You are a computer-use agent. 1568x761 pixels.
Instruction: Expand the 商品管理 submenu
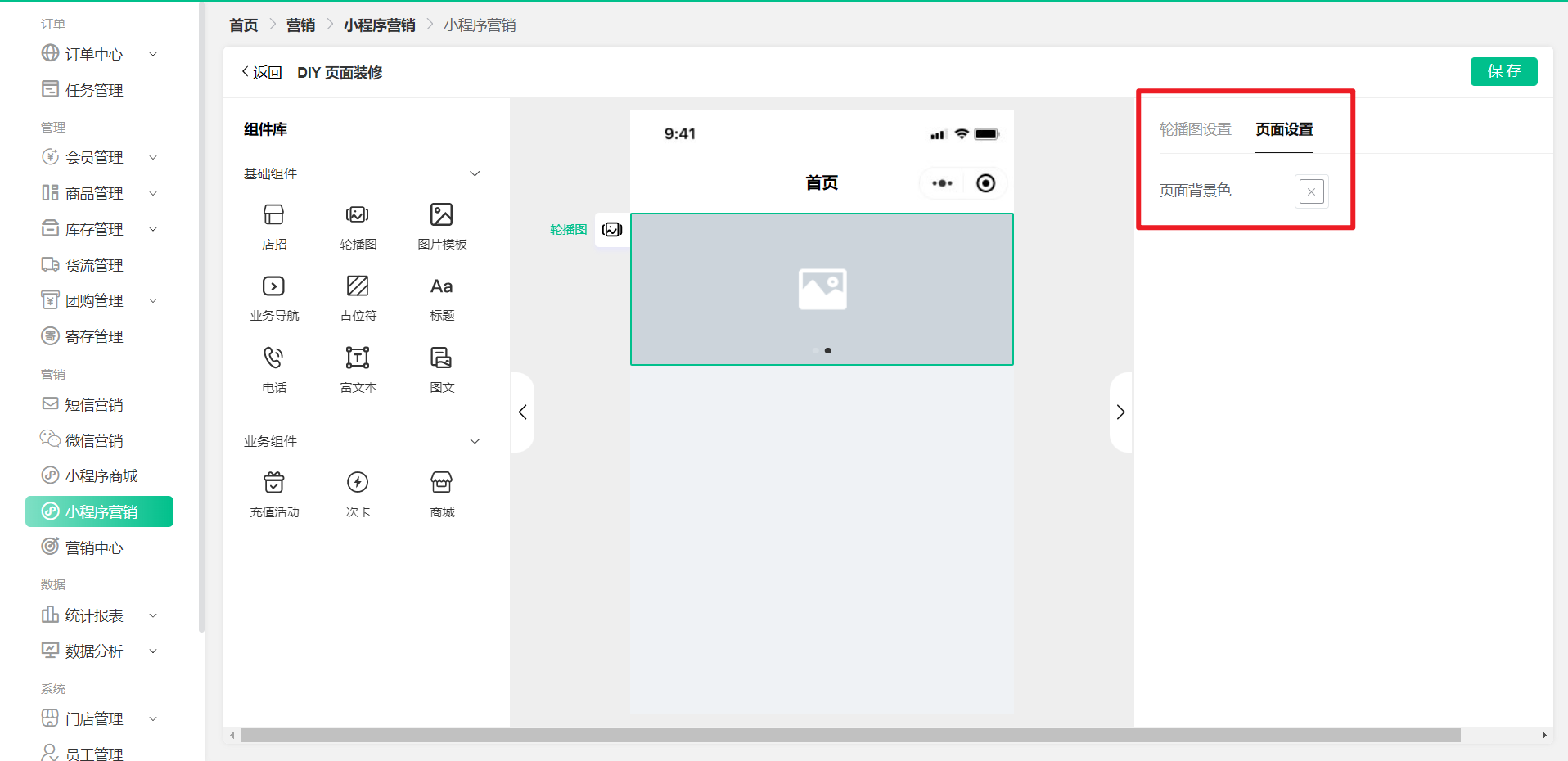(x=153, y=193)
